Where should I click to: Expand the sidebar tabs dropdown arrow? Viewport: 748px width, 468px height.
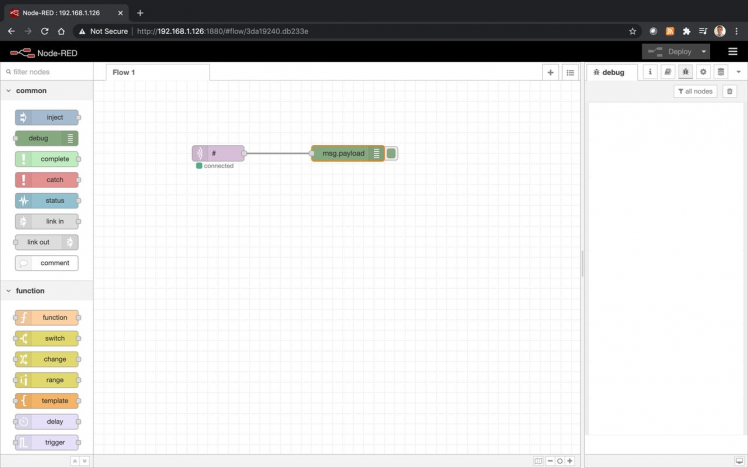[x=738, y=72]
